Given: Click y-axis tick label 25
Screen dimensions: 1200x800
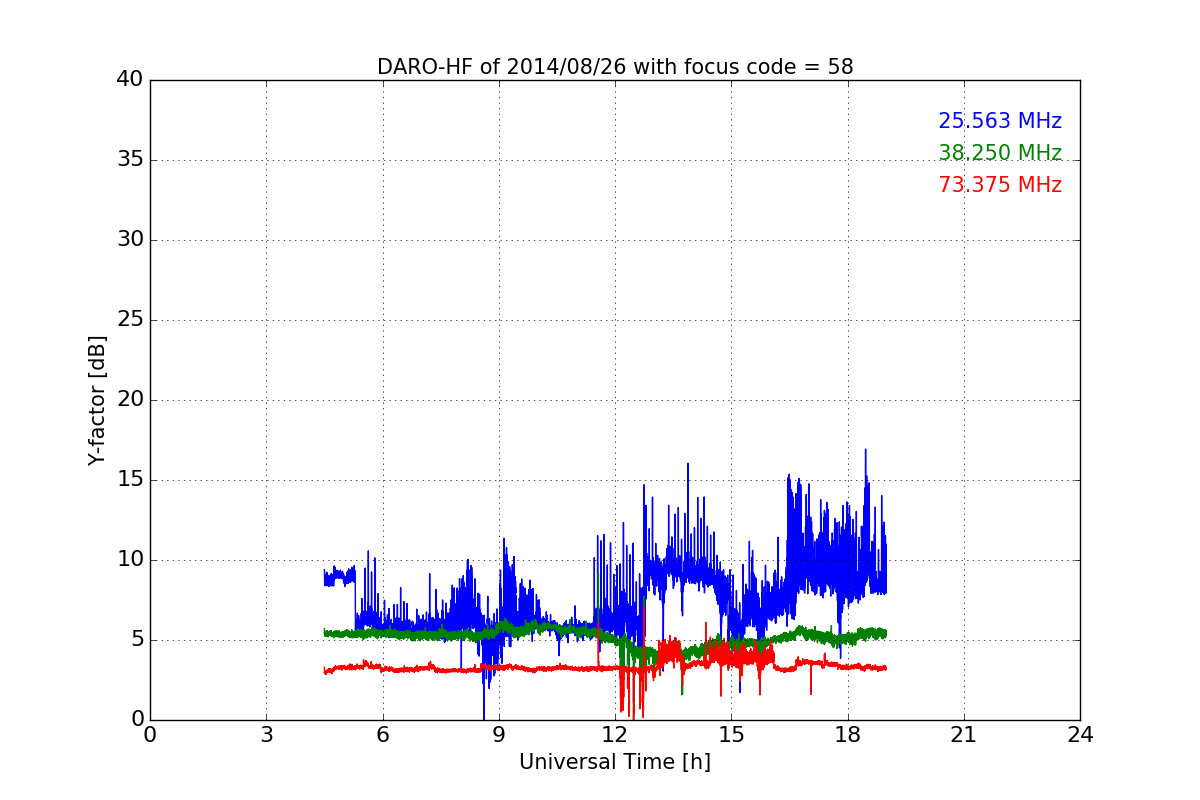Looking at the screenshot, I should click(130, 320).
